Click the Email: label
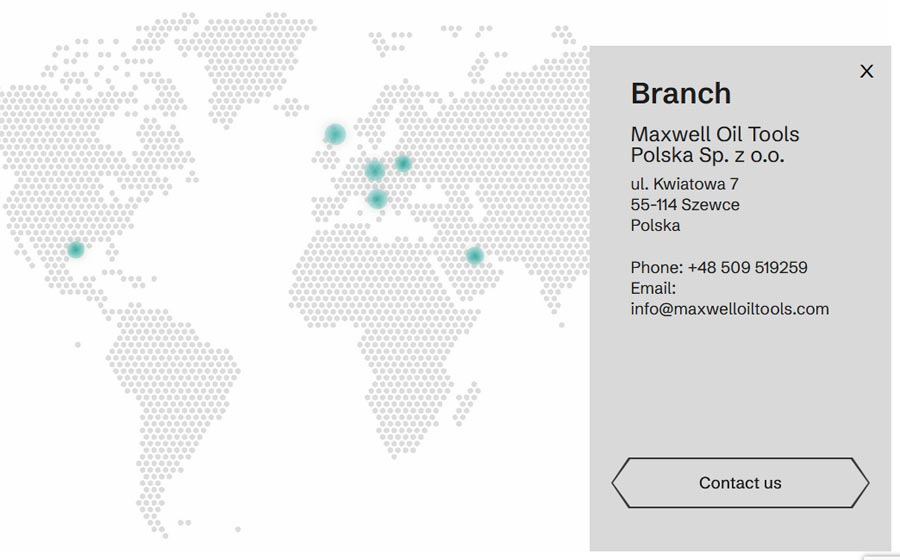The height and width of the screenshot is (560, 900). 653,288
